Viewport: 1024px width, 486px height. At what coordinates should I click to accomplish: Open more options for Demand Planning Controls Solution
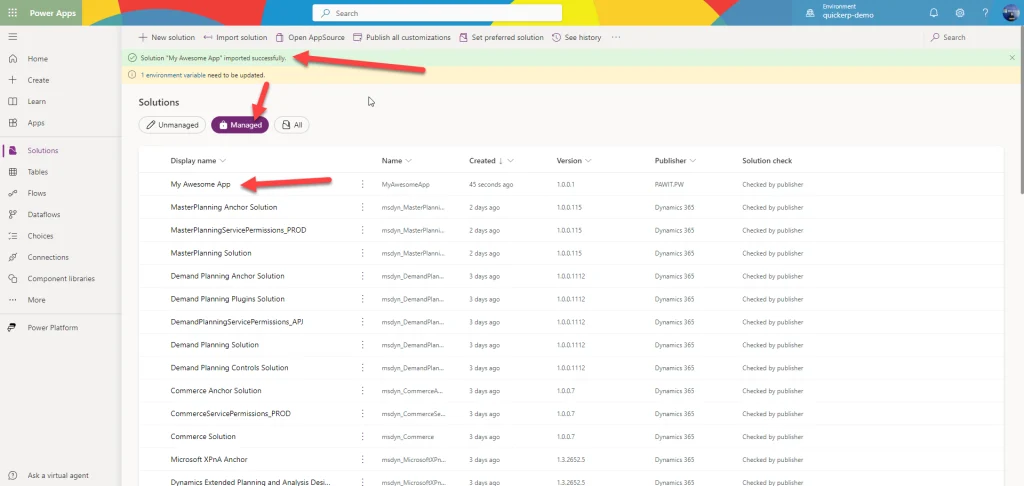[362, 368]
